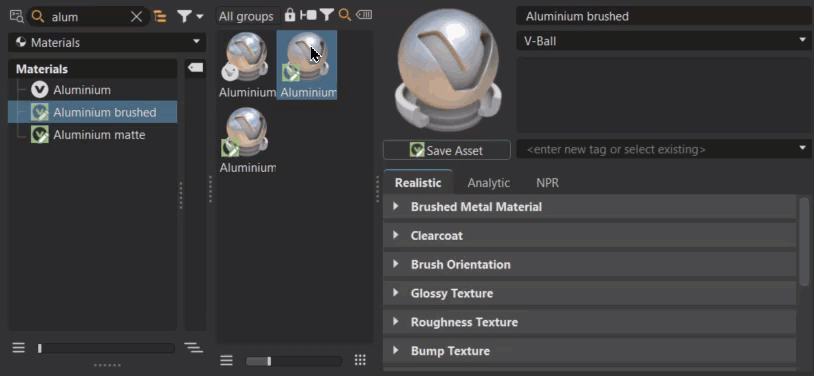
Task: Expand the Roughness Texture section
Action: click(x=589, y=322)
